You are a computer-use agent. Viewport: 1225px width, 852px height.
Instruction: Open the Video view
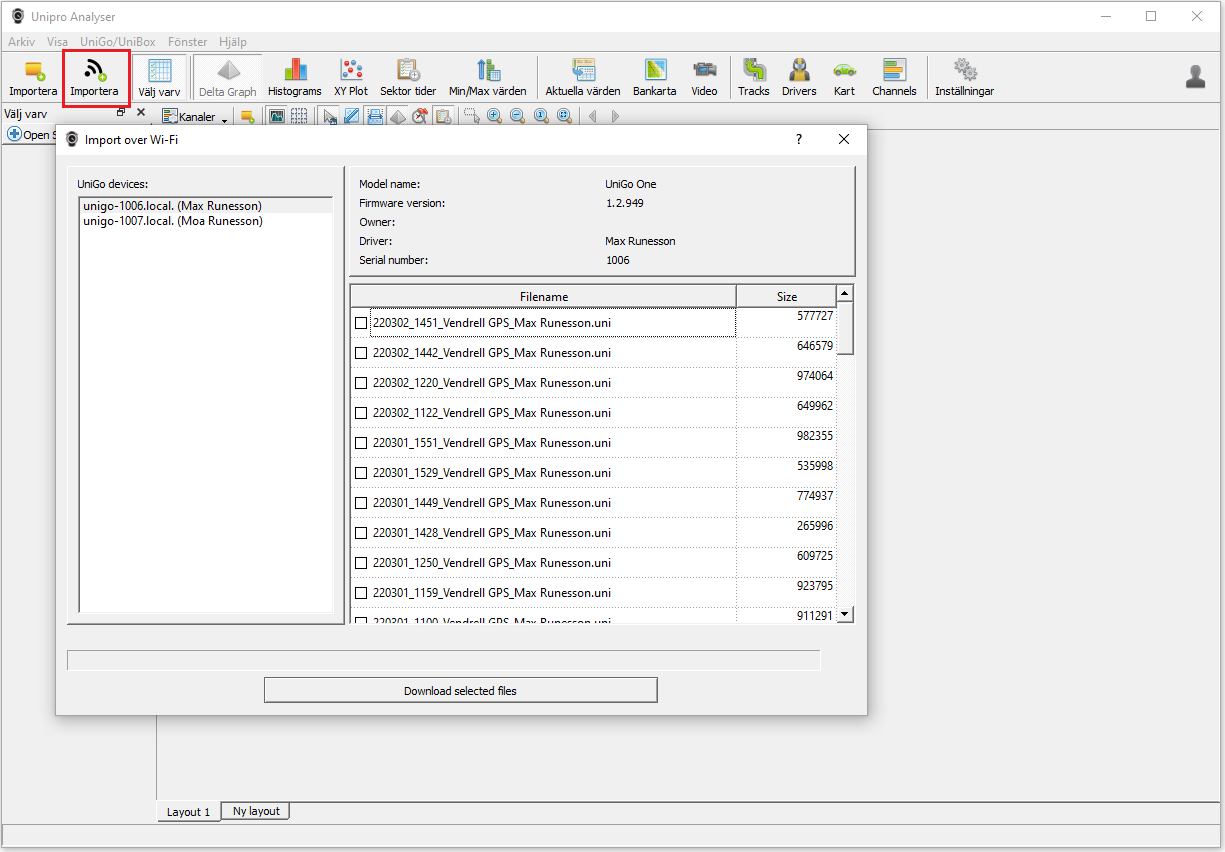[704, 79]
